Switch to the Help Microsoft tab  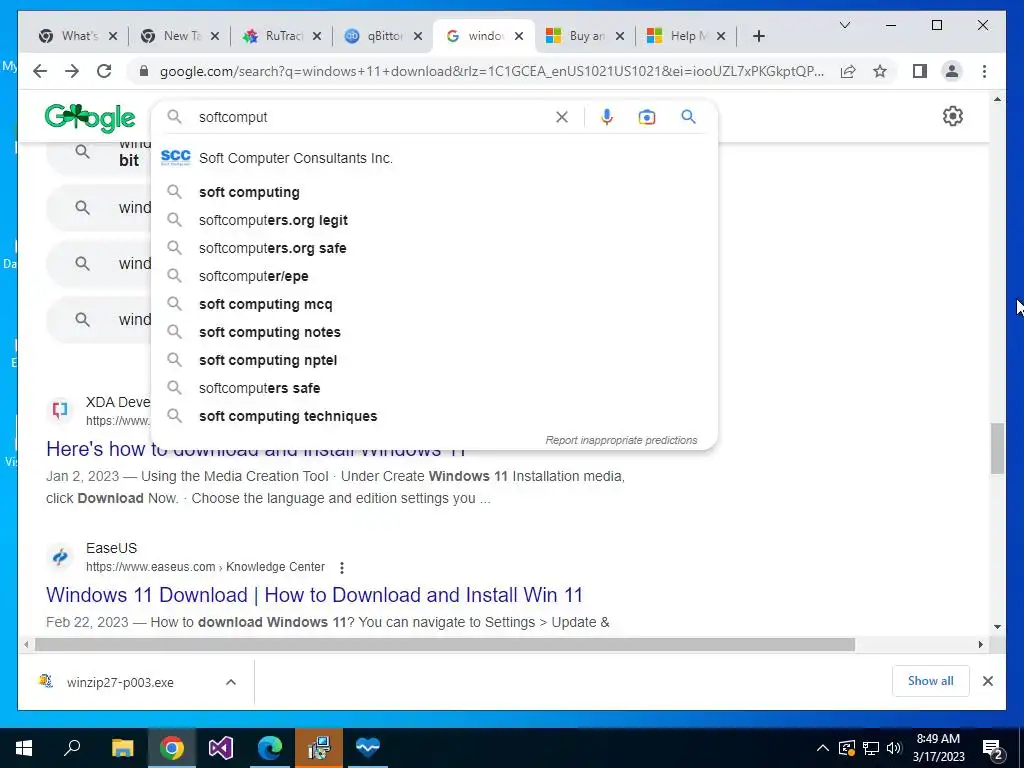point(686,36)
